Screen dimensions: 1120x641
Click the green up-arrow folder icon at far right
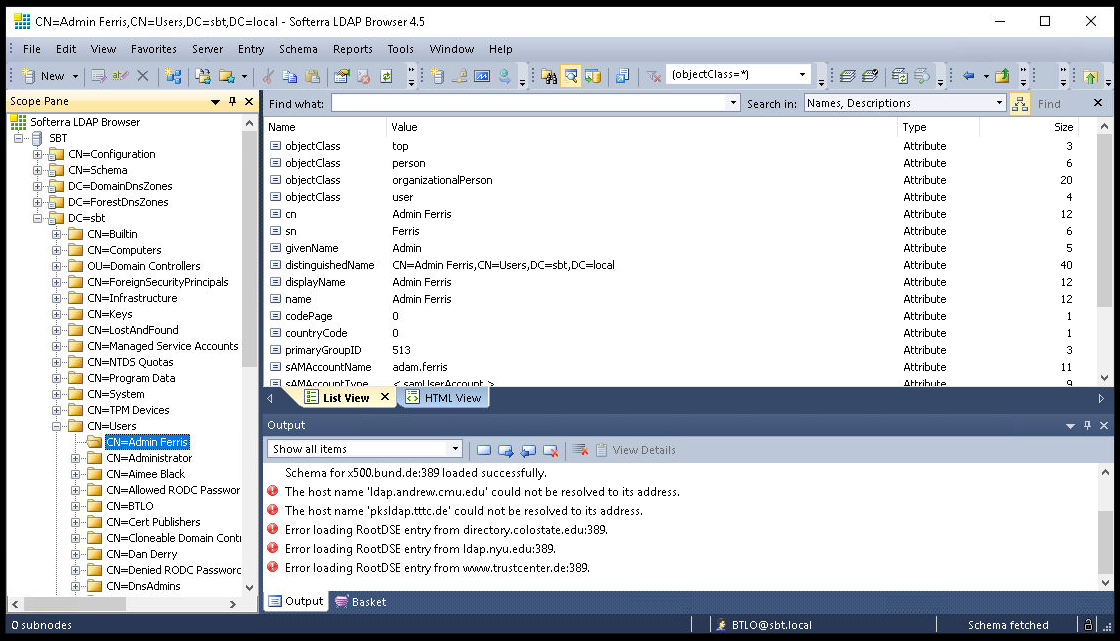pos(1090,76)
